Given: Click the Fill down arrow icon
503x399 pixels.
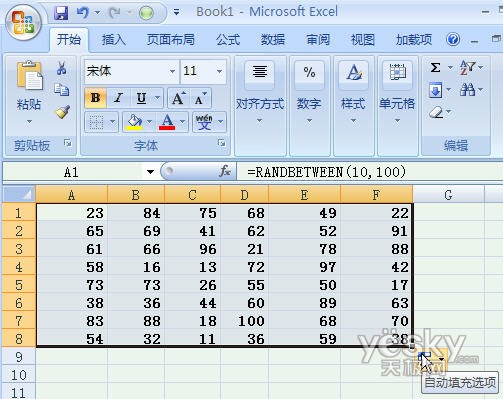Looking at the screenshot, I should [x=435, y=90].
